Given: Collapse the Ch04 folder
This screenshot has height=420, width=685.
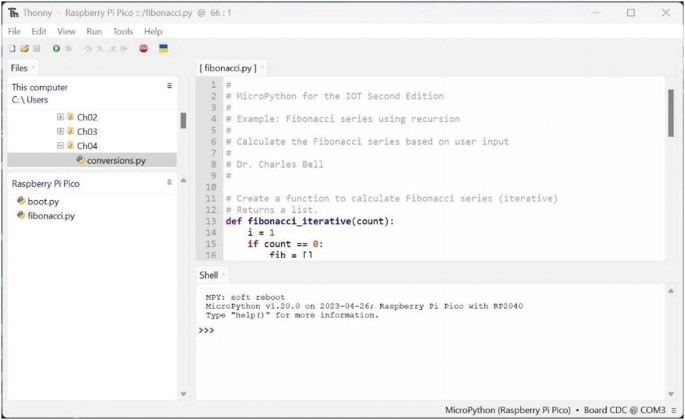Looking at the screenshot, I should (x=61, y=146).
